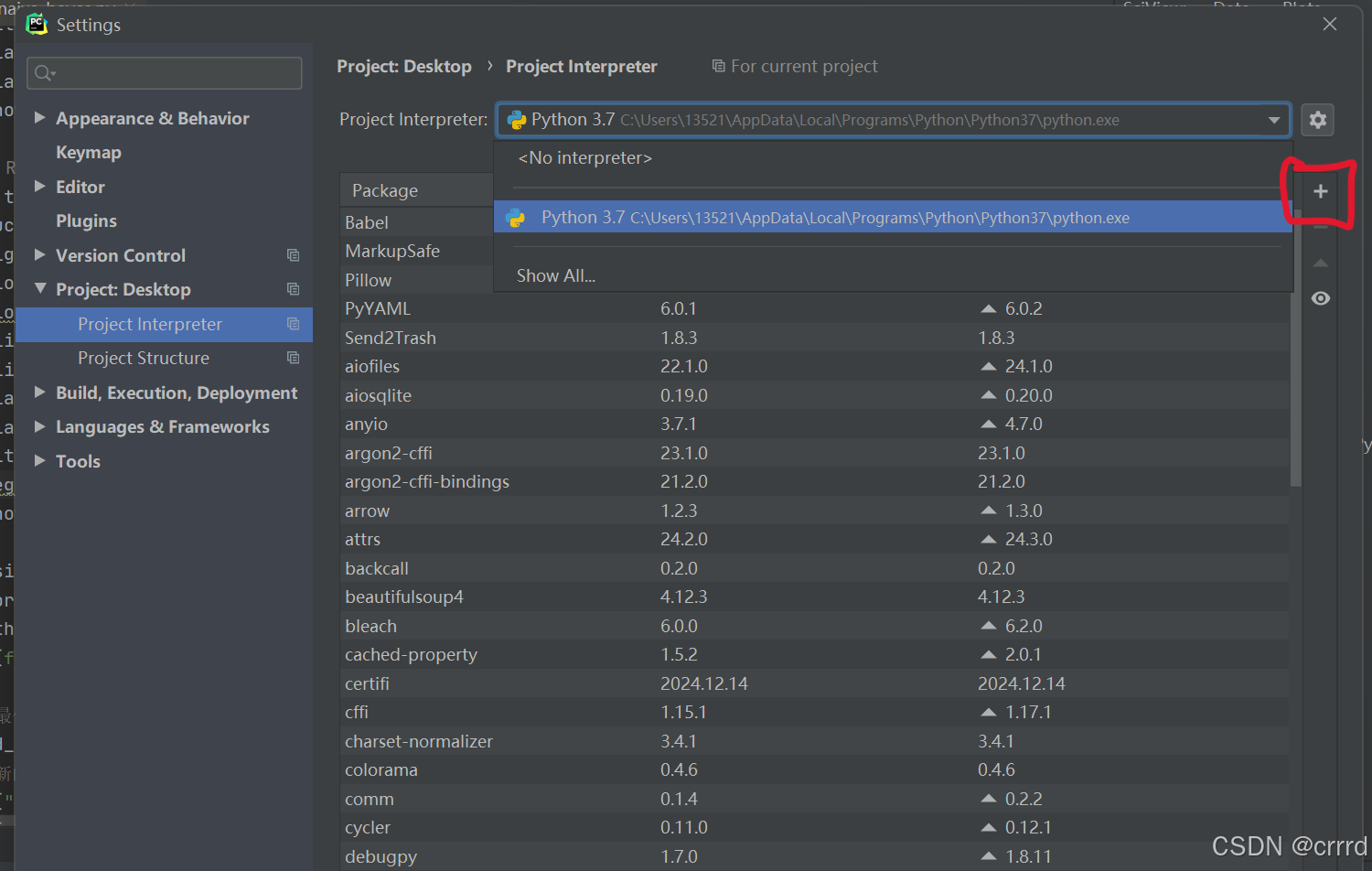Expand Languages & Frameworks section
The height and width of the screenshot is (871, 1372).
tap(39, 426)
